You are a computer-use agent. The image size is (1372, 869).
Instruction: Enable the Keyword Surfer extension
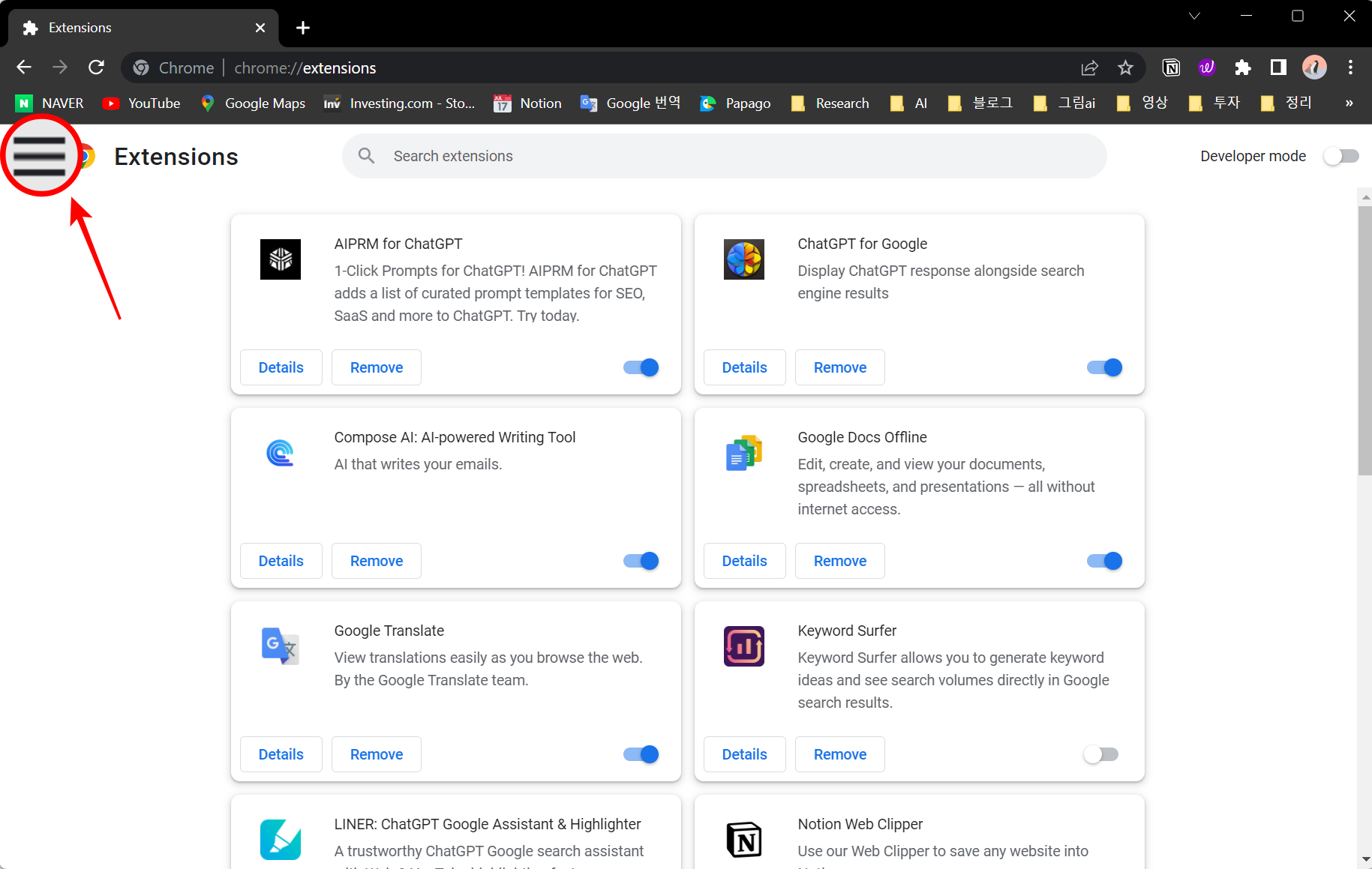(1101, 754)
